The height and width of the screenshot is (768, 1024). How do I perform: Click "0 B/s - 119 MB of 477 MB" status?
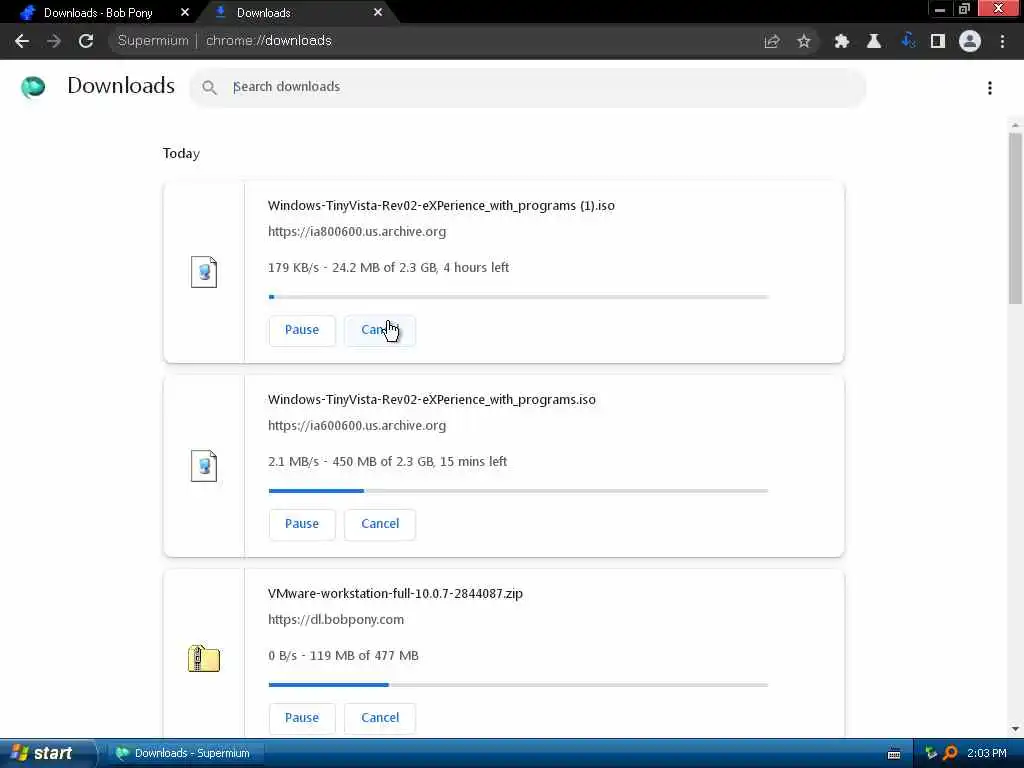(343, 656)
